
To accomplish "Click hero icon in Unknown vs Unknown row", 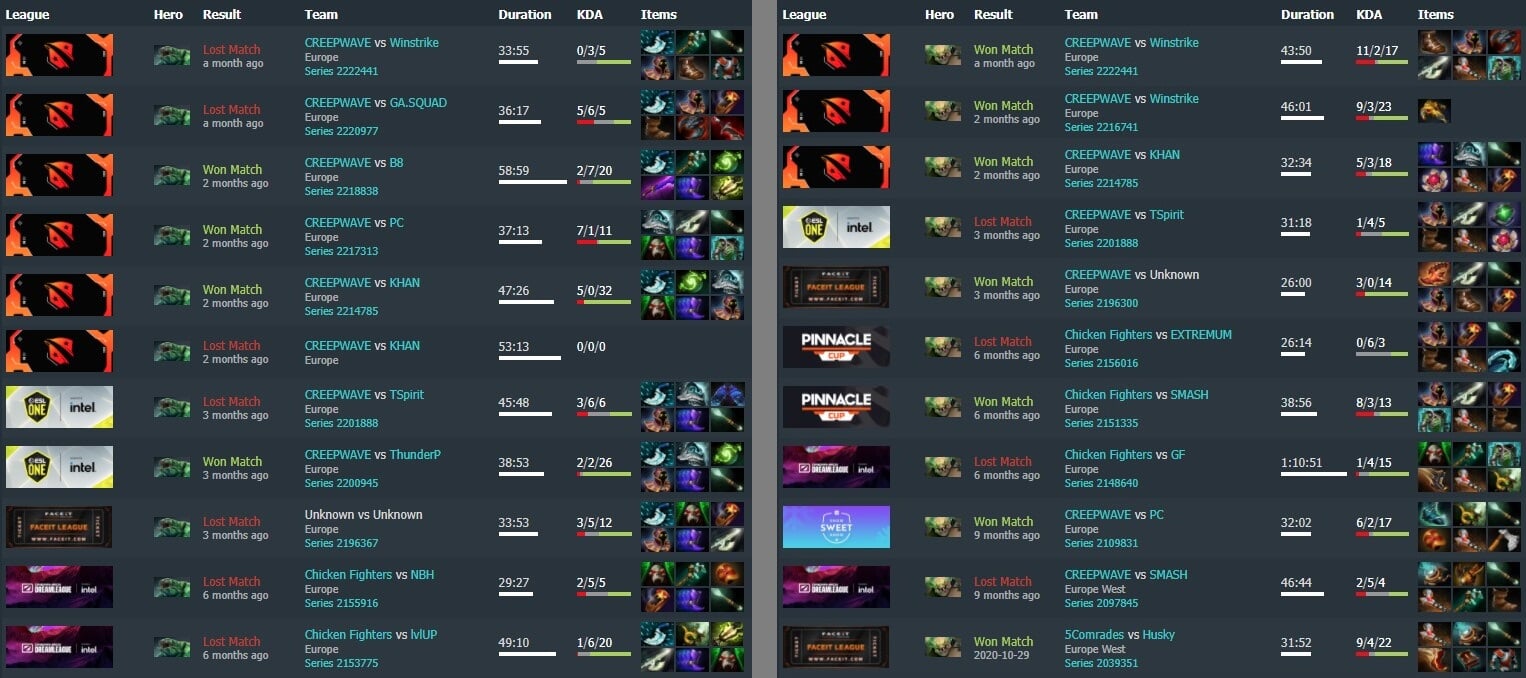I will pos(172,527).
